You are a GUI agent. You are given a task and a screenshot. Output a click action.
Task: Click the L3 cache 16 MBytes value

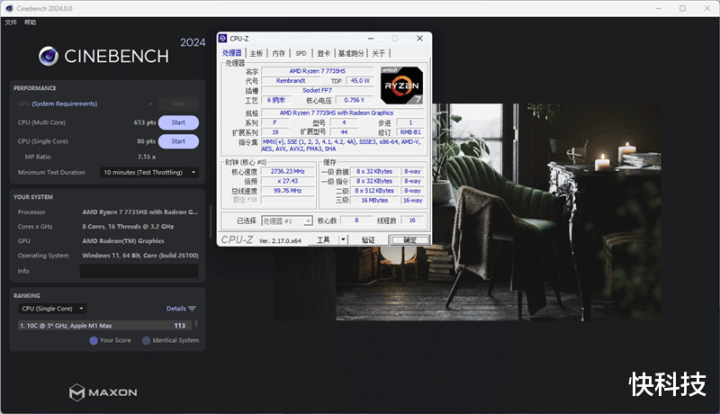(374, 200)
